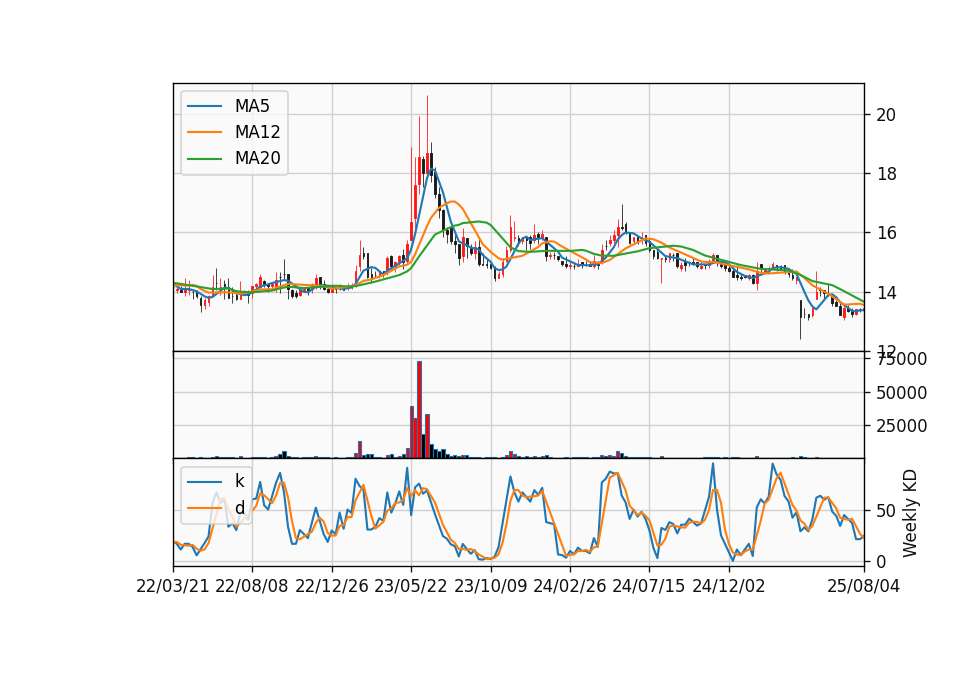Click the date label 24/12/02
The width and height of the screenshot is (960, 690).
pos(729,587)
